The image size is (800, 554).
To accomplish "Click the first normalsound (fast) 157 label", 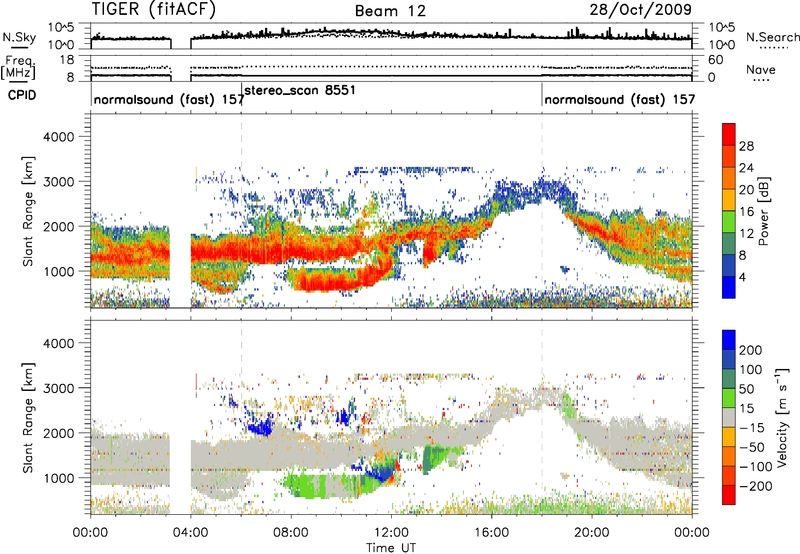I will 169,99.
